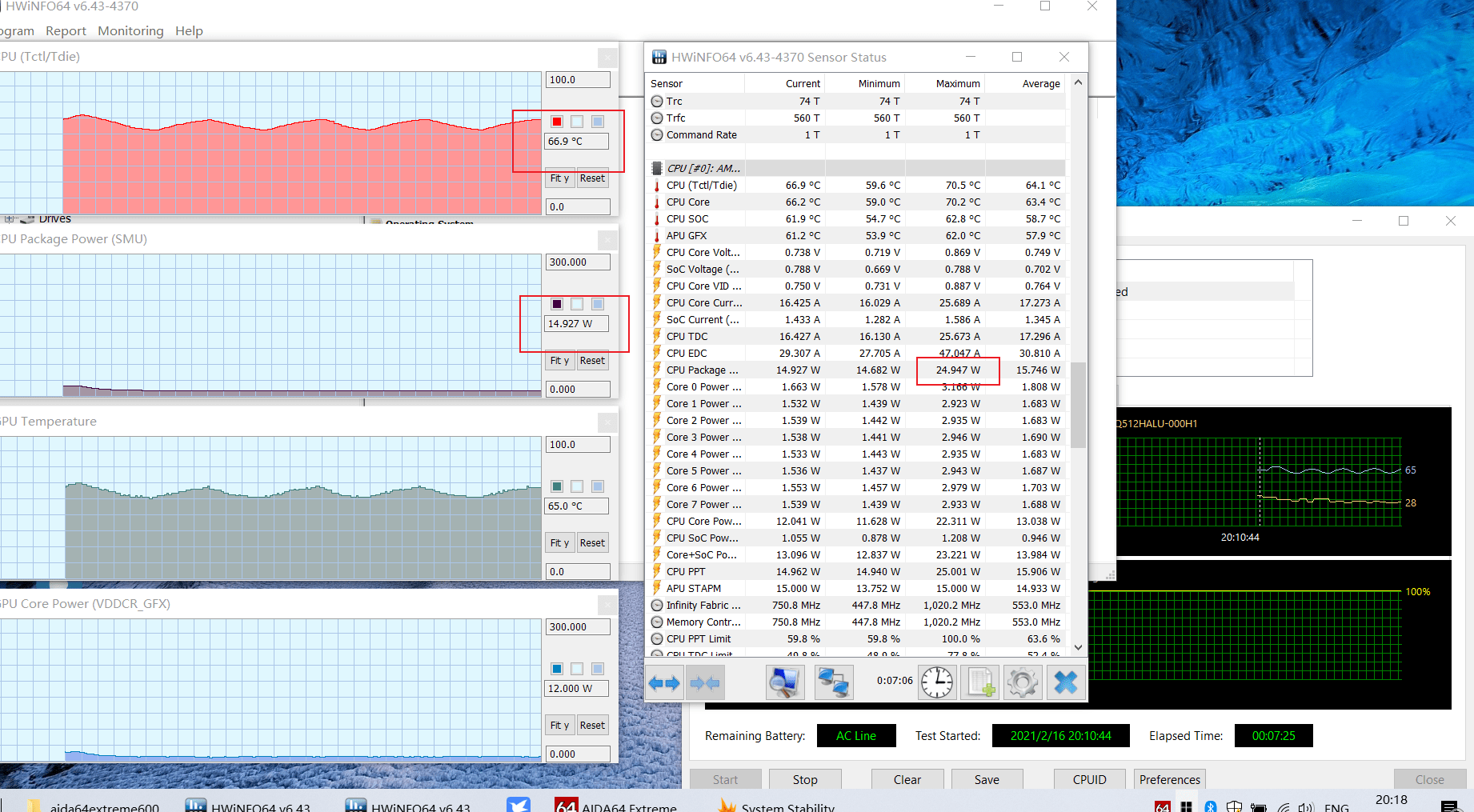The width and height of the screenshot is (1474, 812).
Task: Click the Bluetooth tray icon
Action: click(x=1211, y=806)
